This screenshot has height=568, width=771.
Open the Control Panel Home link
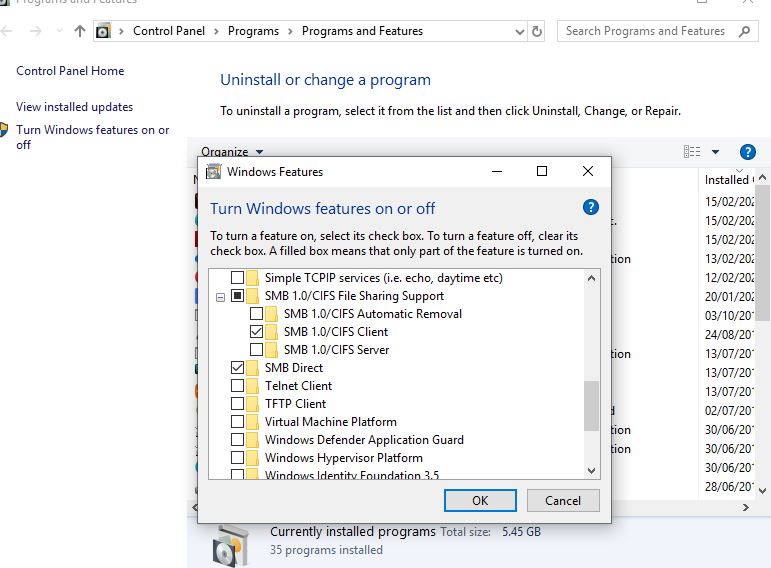pos(70,71)
